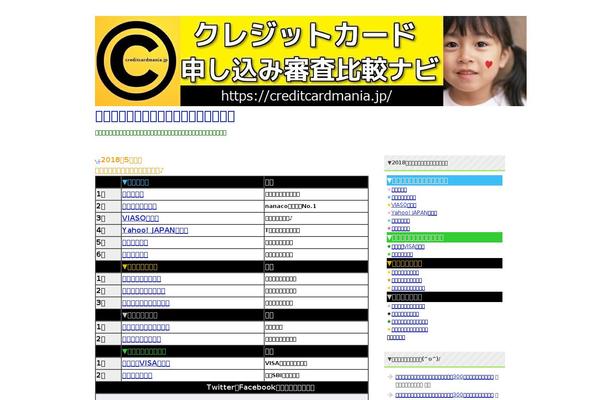The height and width of the screenshot is (400, 600).
Task: Open the large blue site title link below banner
Action: (x=165, y=116)
